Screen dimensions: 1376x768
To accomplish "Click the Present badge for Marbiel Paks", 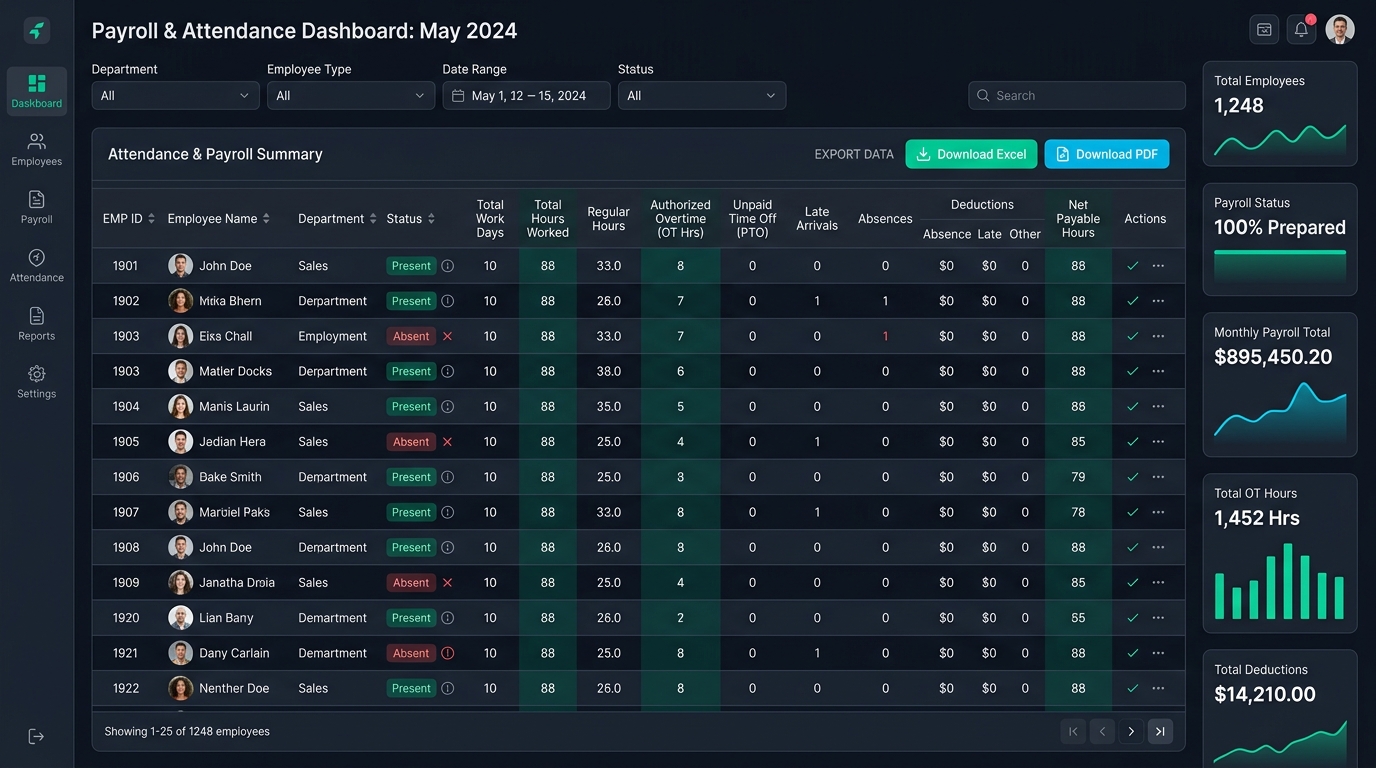I will coord(411,512).
